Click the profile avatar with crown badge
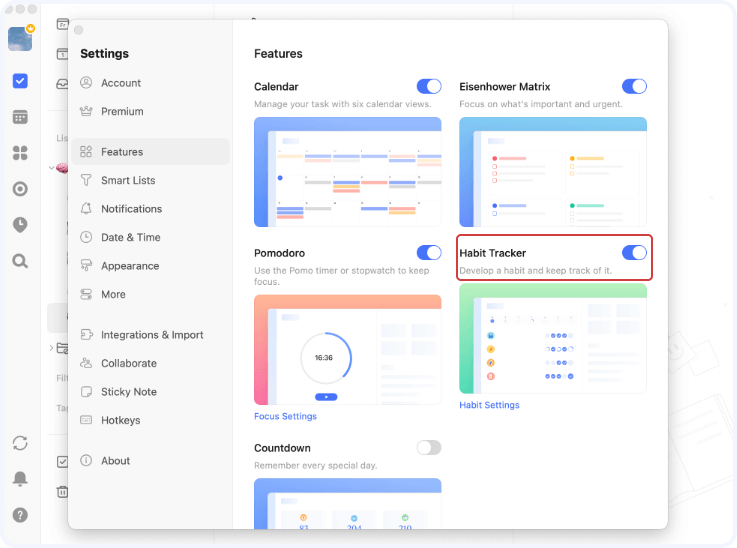Image resolution: width=737 pixels, height=548 pixels. point(20,38)
